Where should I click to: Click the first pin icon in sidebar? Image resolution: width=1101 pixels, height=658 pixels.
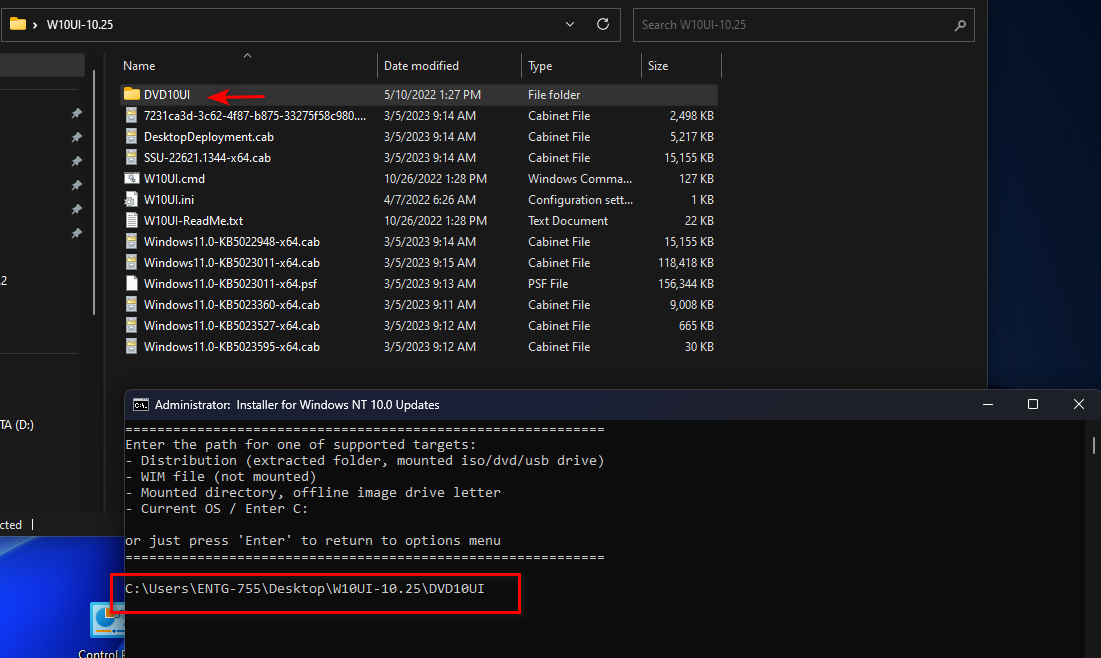pyautogui.click(x=77, y=113)
